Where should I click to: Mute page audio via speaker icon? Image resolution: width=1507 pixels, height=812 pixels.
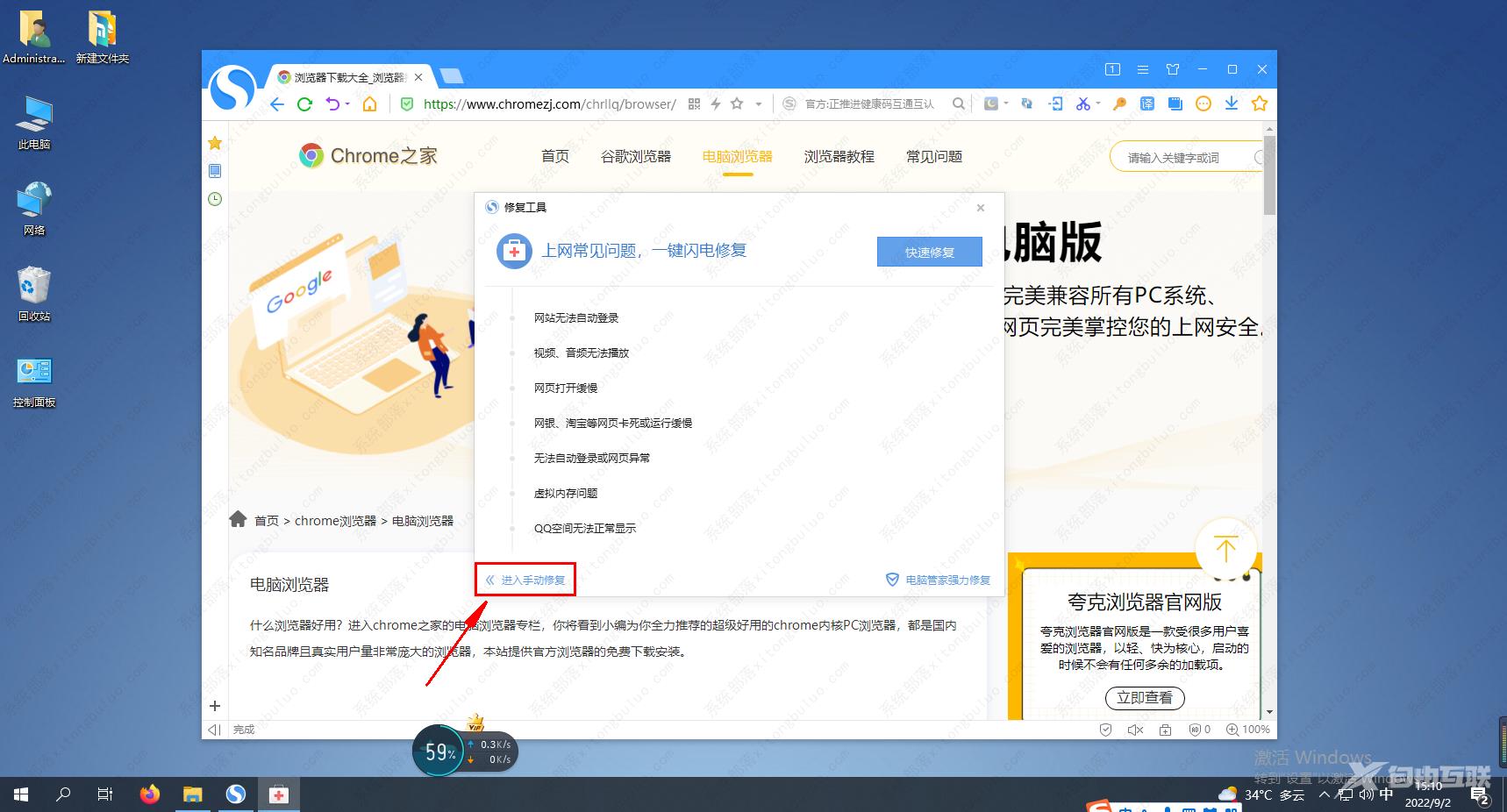(x=1135, y=729)
